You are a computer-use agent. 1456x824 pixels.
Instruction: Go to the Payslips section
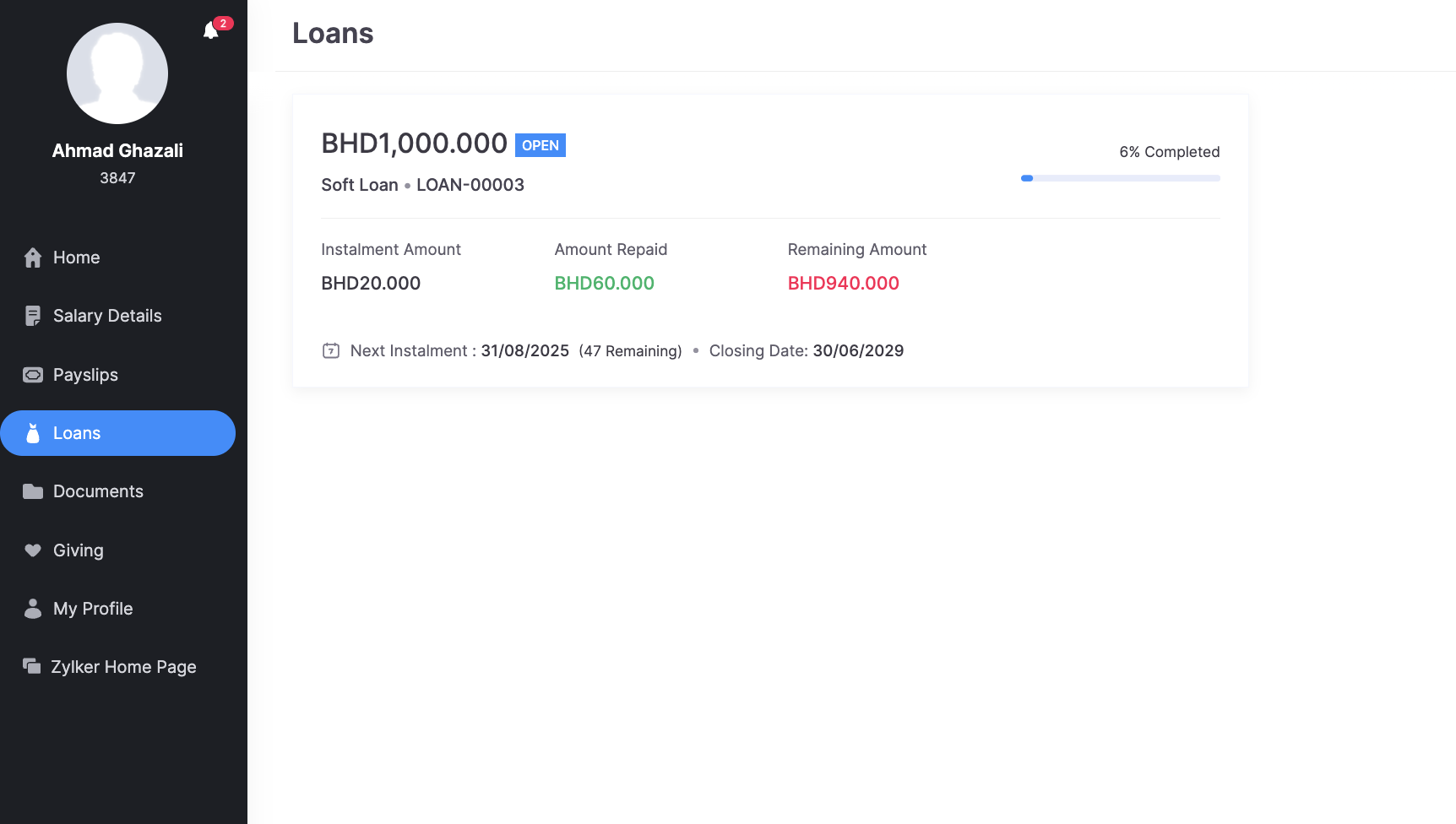pos(85,375)
